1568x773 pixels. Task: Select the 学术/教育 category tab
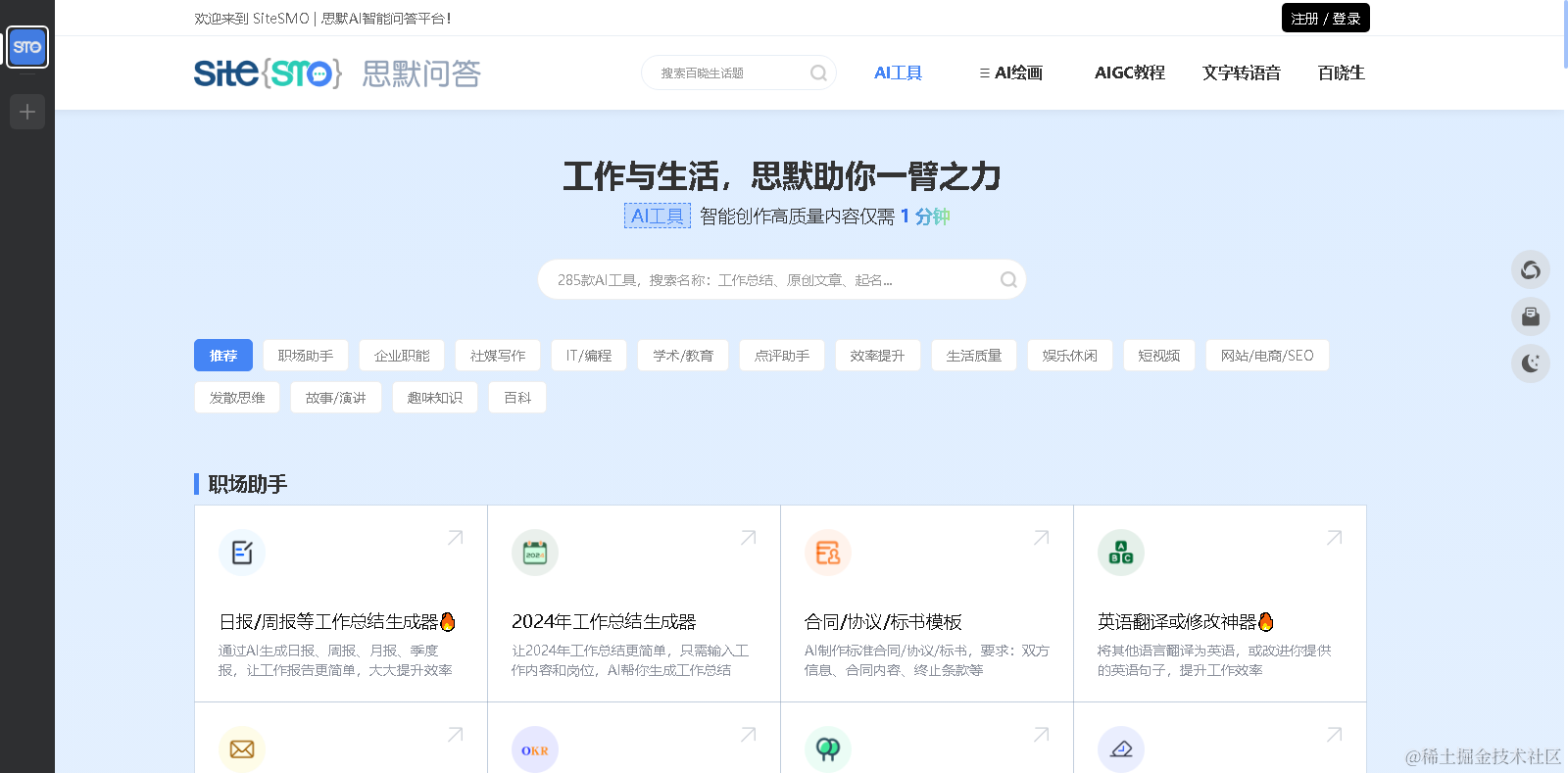[x=683, y=356]
